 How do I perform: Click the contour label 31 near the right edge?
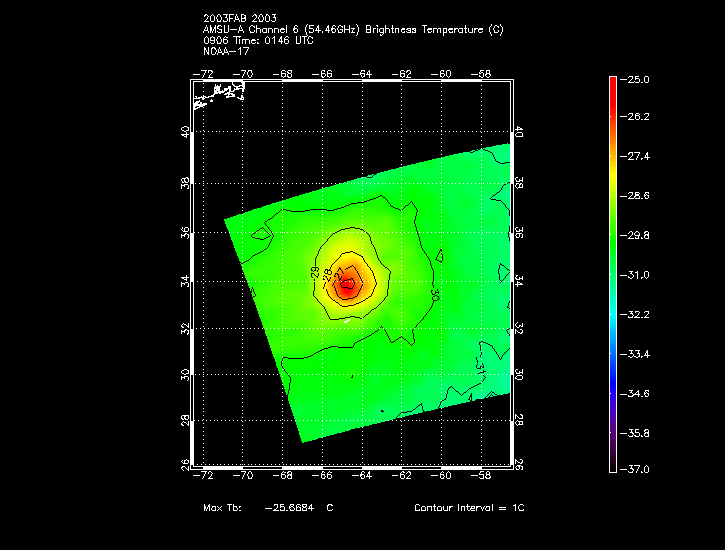[x=482, y=367]
